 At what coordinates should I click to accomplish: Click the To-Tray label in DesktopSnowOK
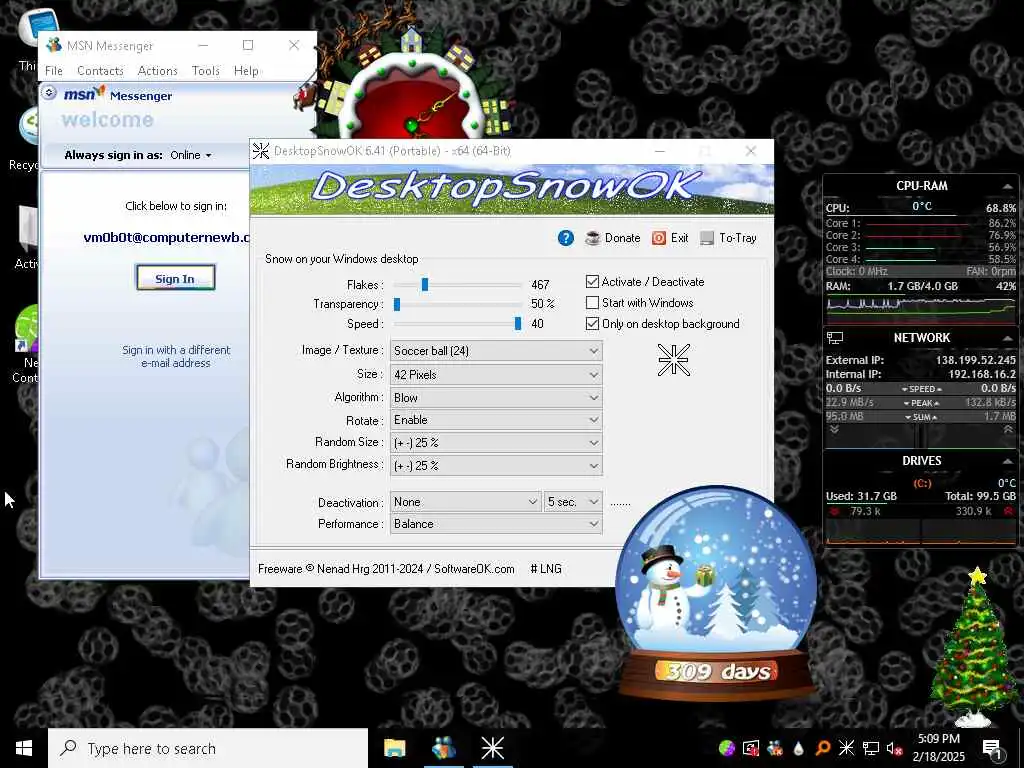738,238
